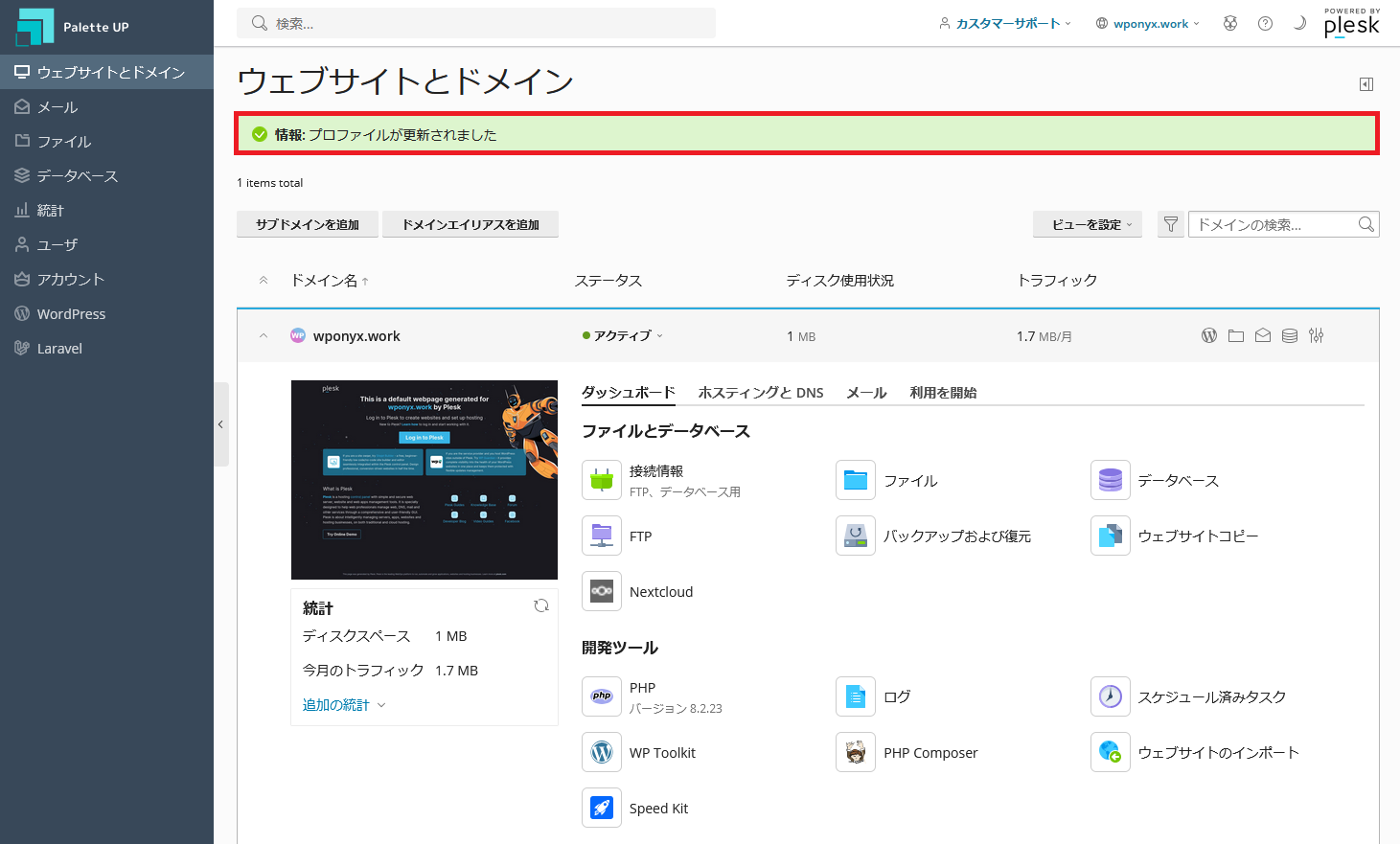
Task: Open ユーザ in the sidebar
Action: (106, 244)
